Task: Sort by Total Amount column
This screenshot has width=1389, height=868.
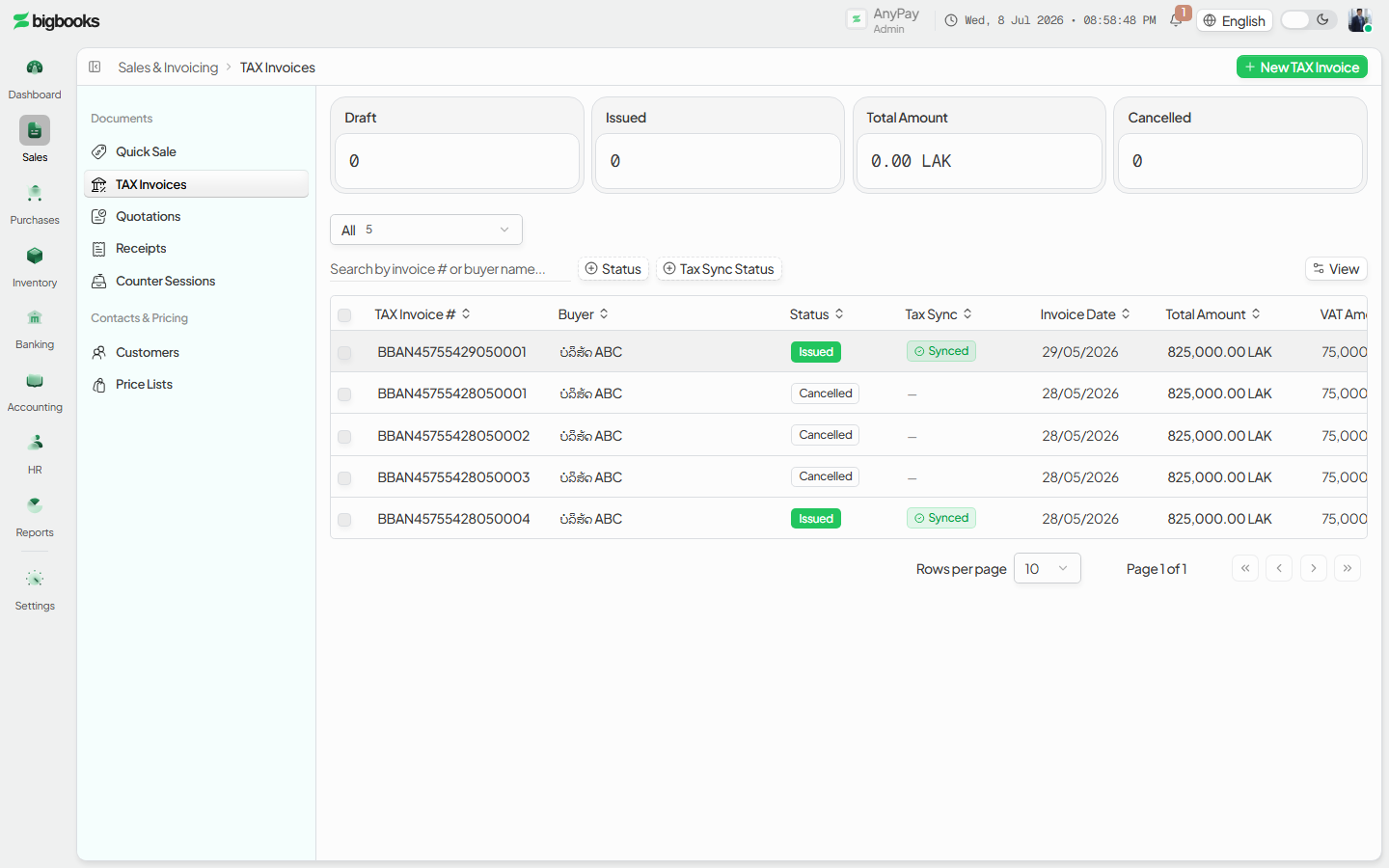Action: tap(1213, 314)
